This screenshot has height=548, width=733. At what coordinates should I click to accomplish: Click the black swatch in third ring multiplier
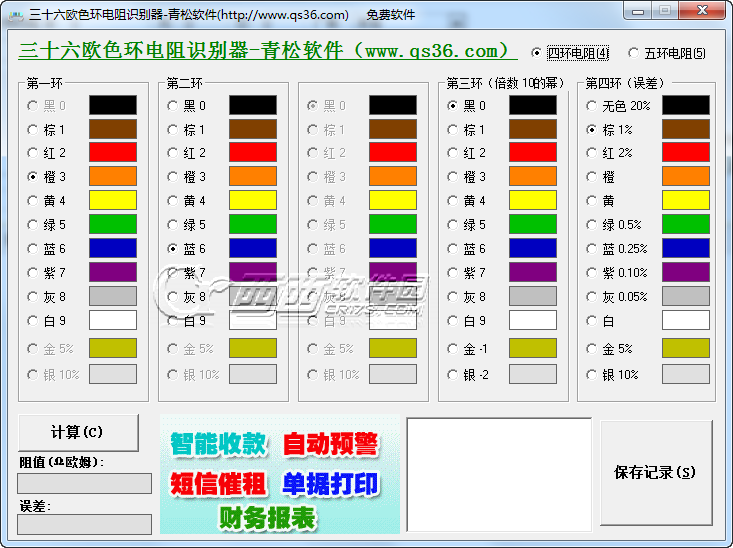point(533,105)
